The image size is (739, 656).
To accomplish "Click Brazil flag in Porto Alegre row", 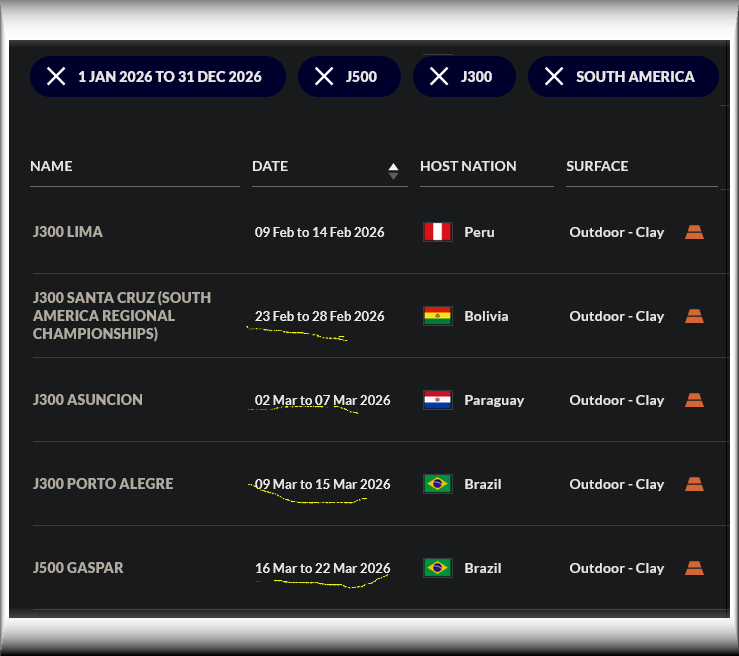I will (438, 484).
